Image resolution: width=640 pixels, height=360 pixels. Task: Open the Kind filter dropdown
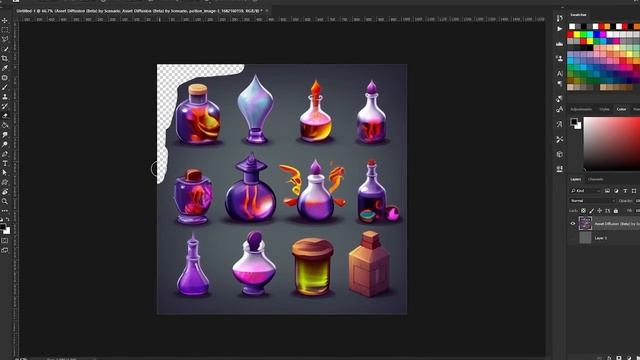tap(585, 191)
